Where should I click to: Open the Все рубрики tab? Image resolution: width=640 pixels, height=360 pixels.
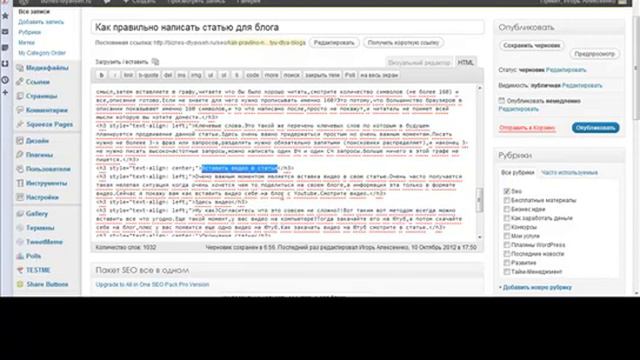pos(517,172)
